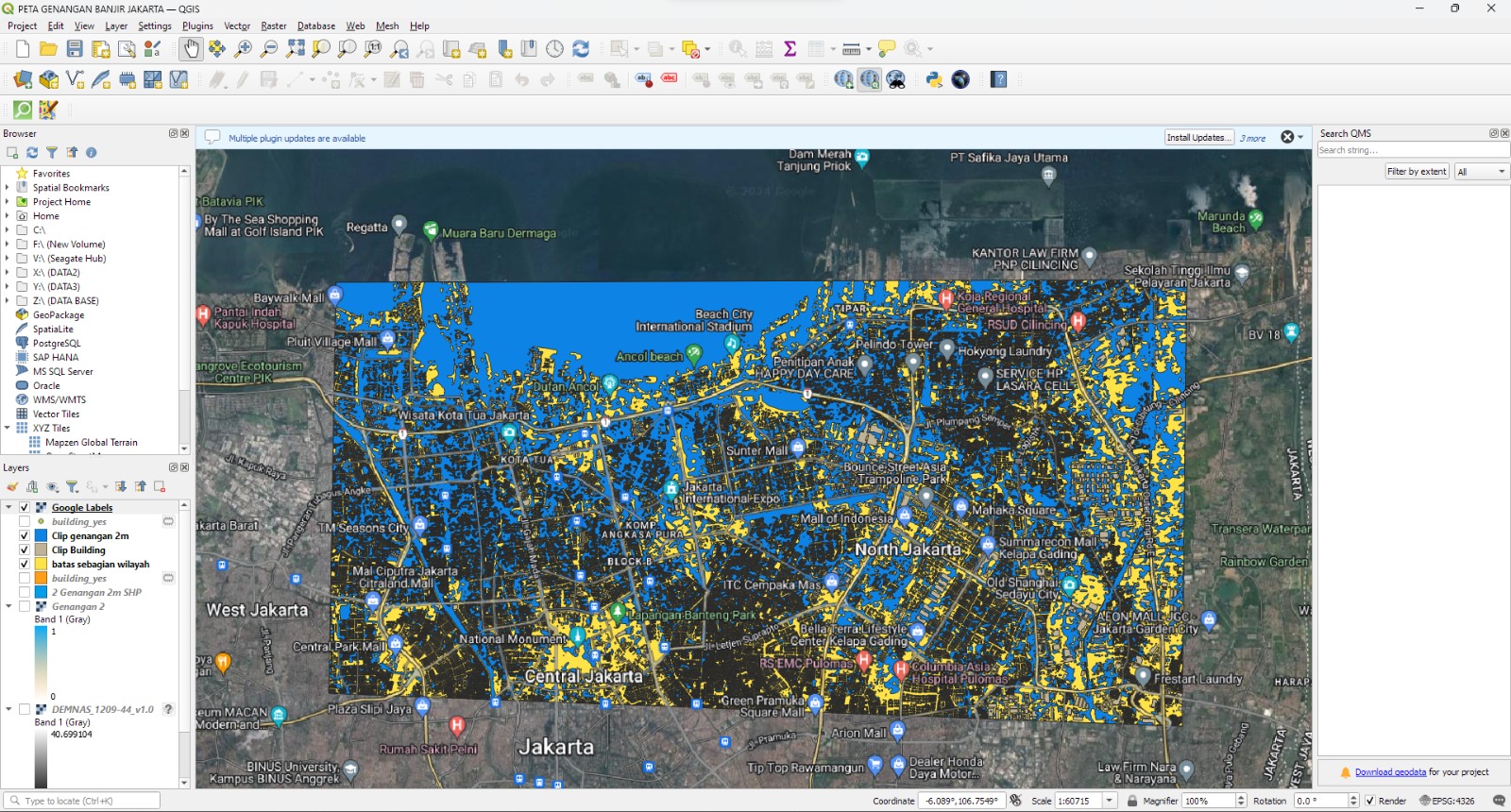Click the Download geodata link
1511x812 pixels.
1390,772
